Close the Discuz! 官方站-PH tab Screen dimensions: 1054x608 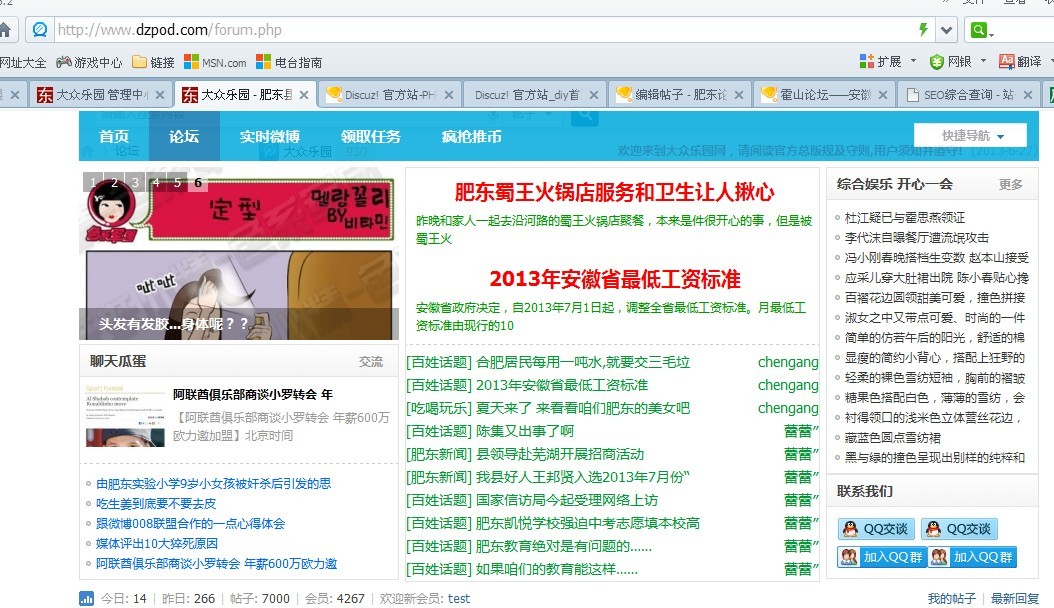(449, 95)
